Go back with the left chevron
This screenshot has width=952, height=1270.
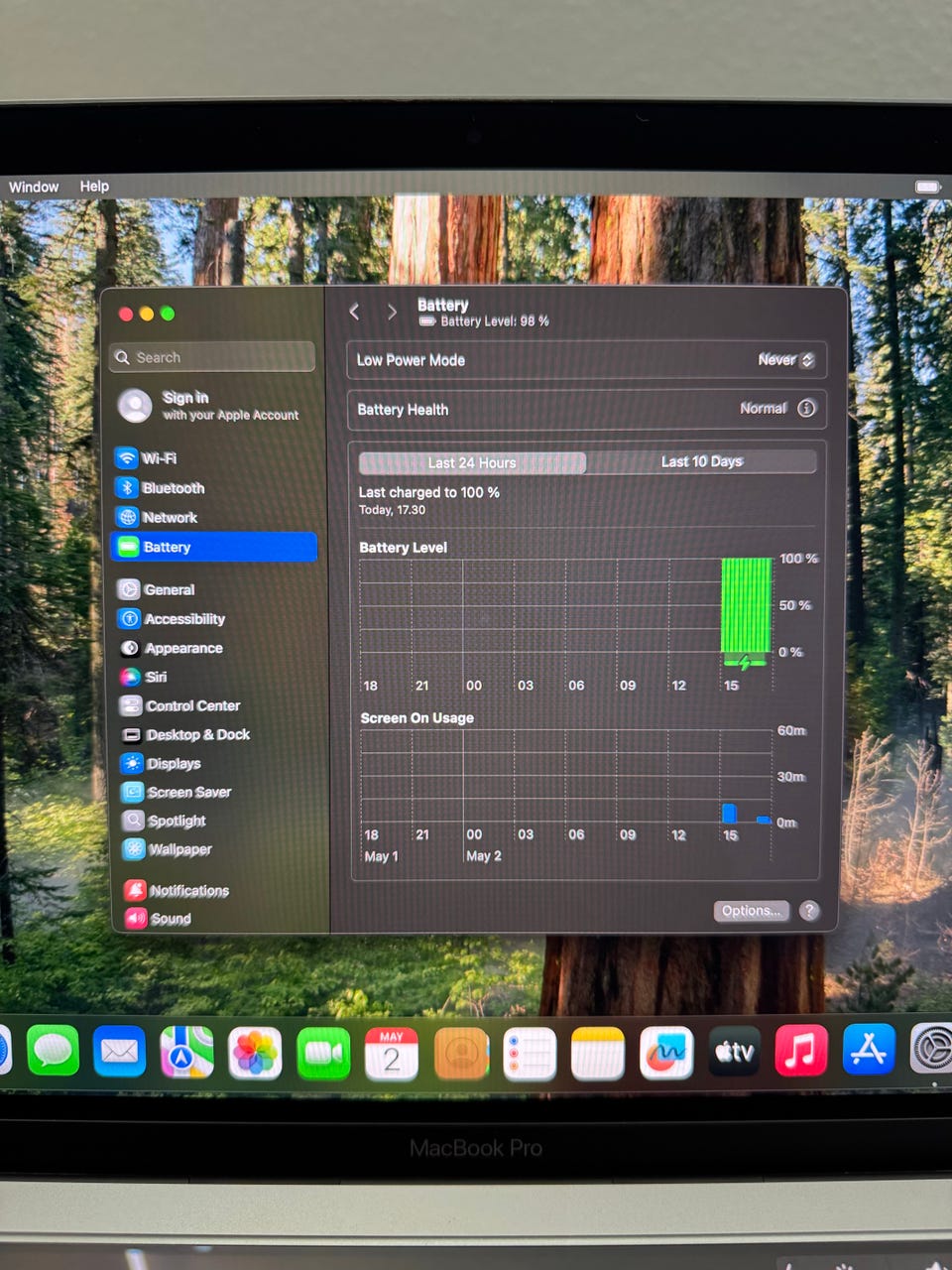pyautogui.click(x=354, y=312)
